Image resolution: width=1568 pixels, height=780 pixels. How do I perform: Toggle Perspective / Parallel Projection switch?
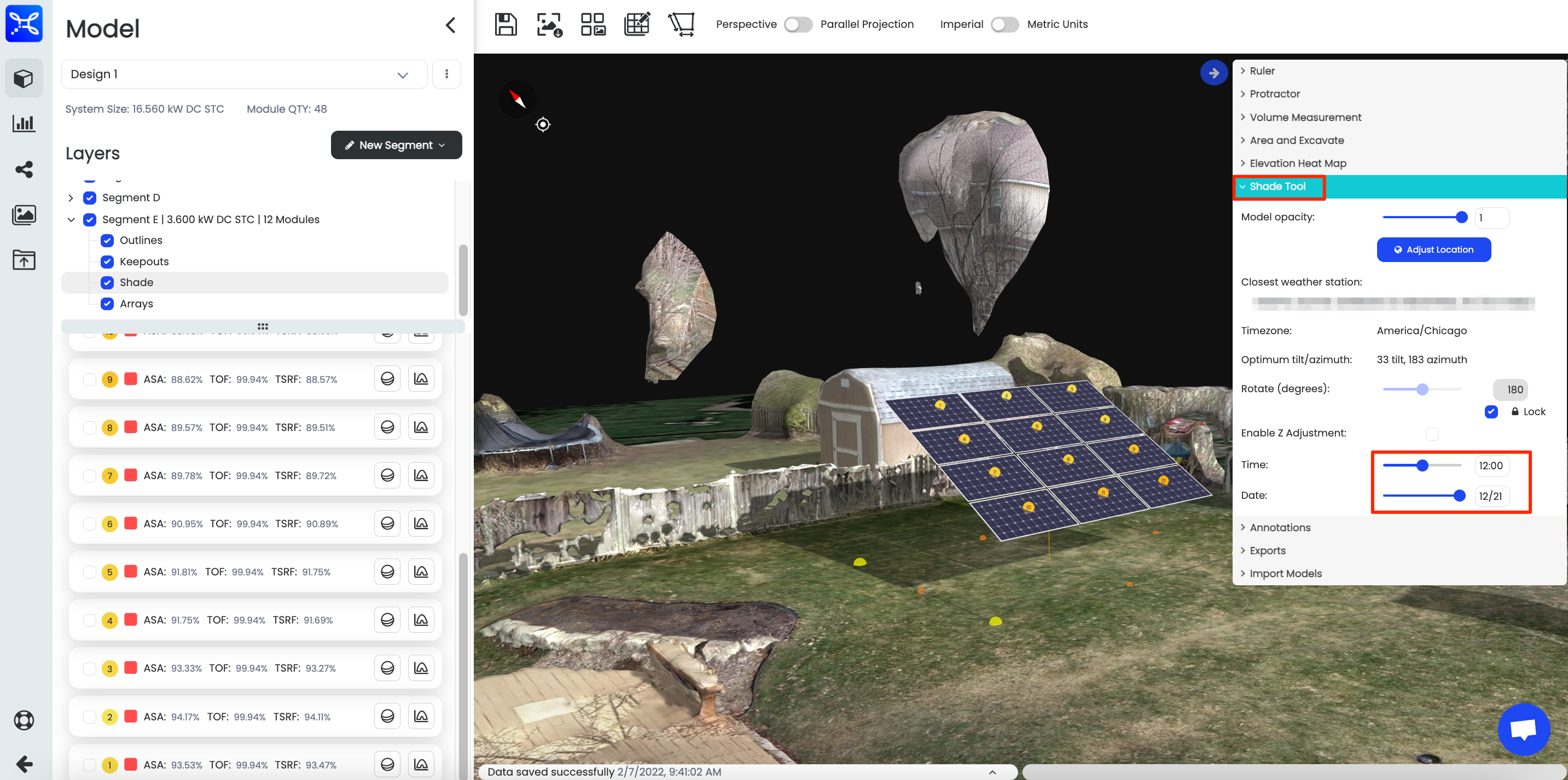pos(798,24)
